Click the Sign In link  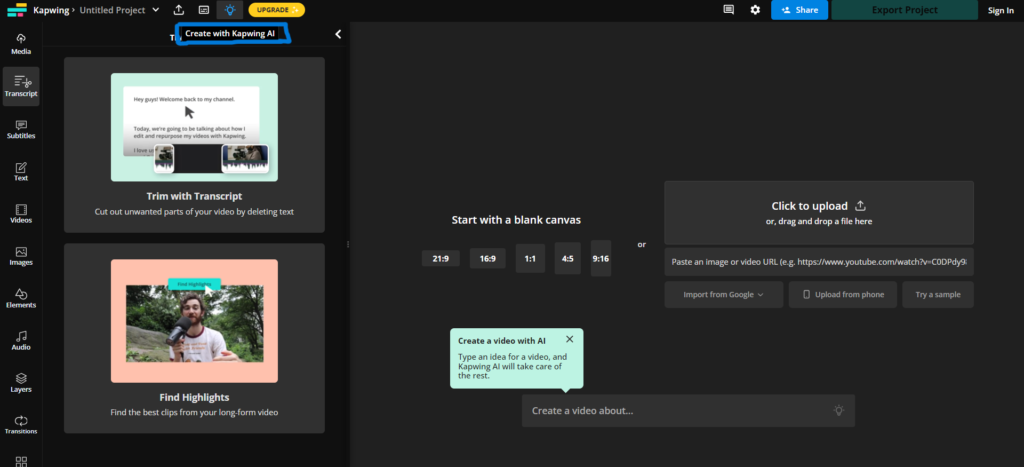[1000, 10]
